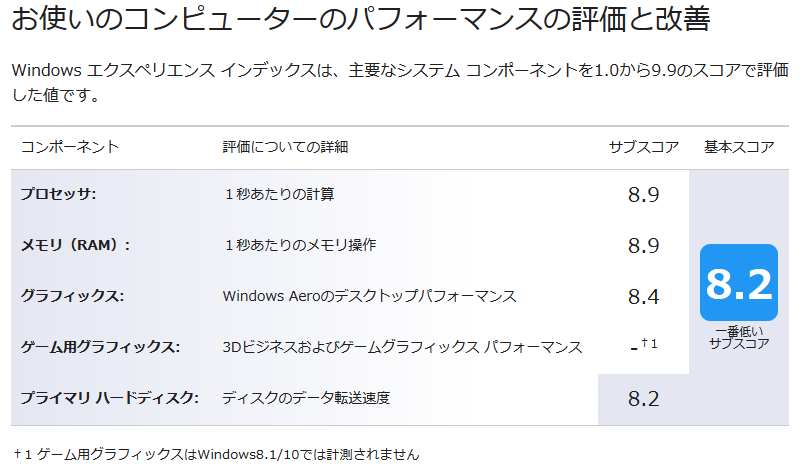Click the graphics subscore 8.4

tap(643, 296)
